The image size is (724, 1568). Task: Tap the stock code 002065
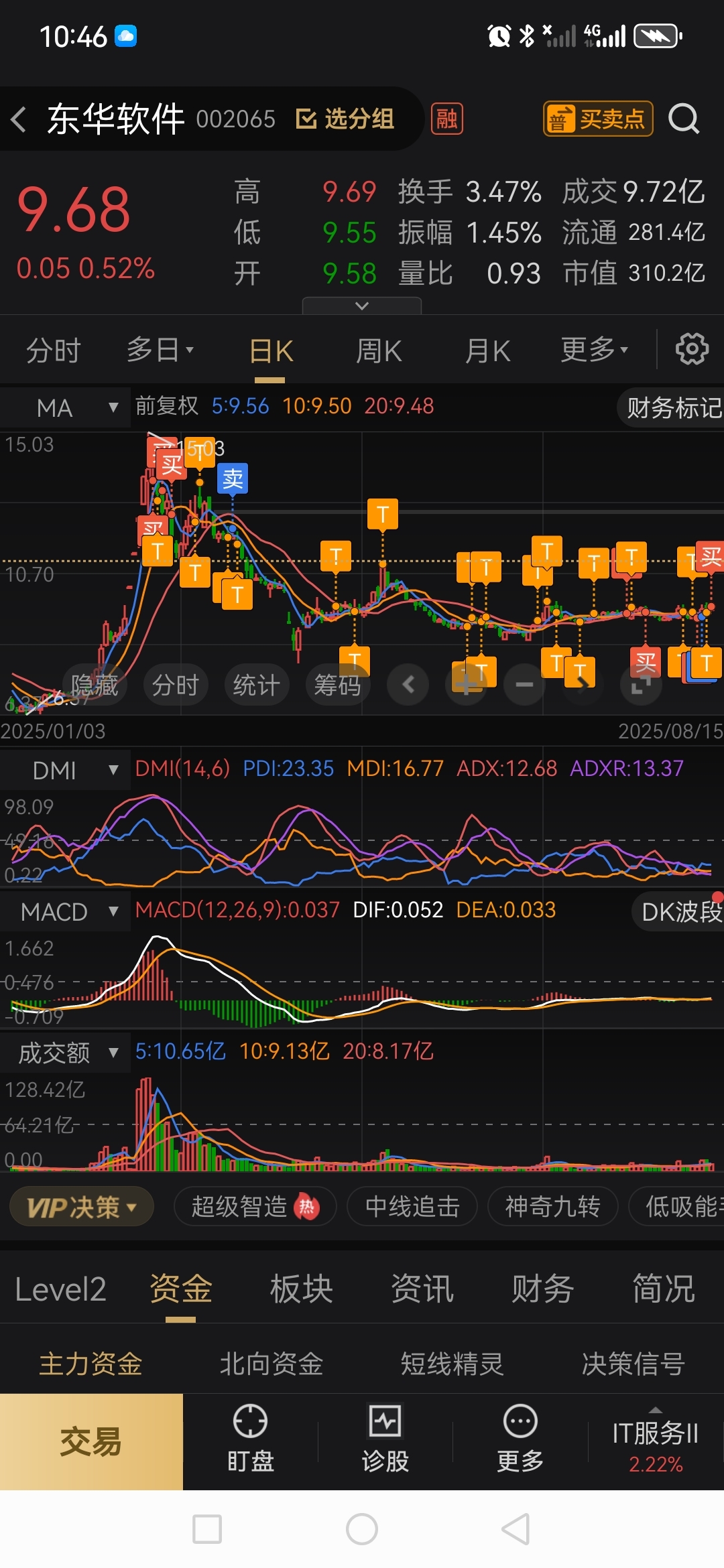coord(235,119)
